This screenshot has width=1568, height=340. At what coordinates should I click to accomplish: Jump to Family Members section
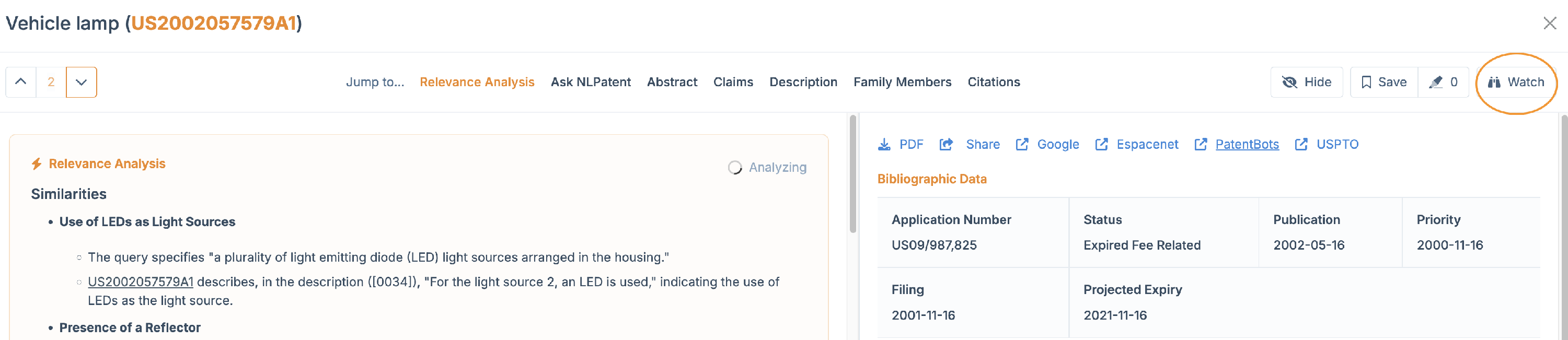point(902,82)
